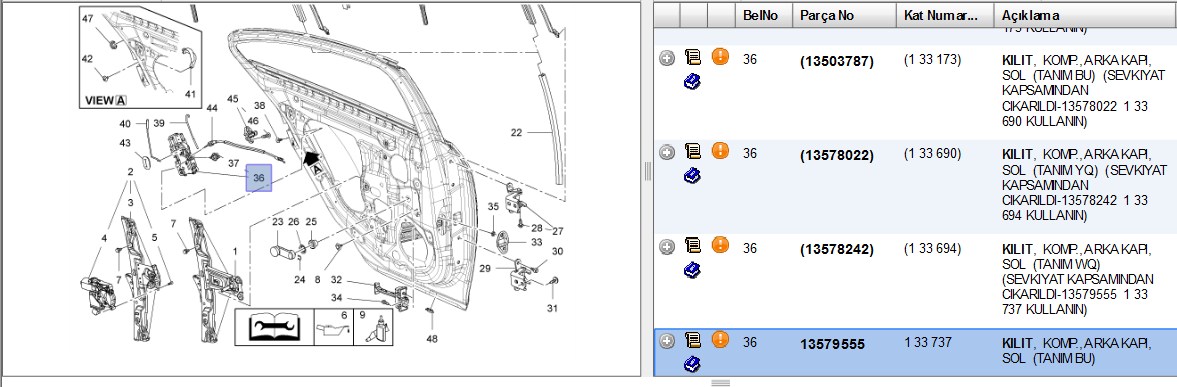Open the notes icon for part 13578242
This screenshot has width=1177, height=387.
pyautogui.click(x=693, y=245)
